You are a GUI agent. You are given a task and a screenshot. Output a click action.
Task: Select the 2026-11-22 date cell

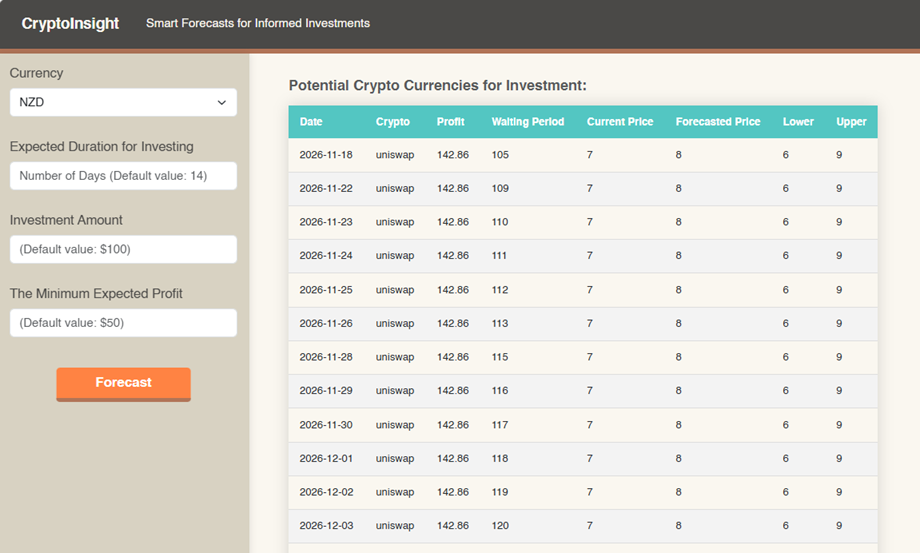pos(326,188)
